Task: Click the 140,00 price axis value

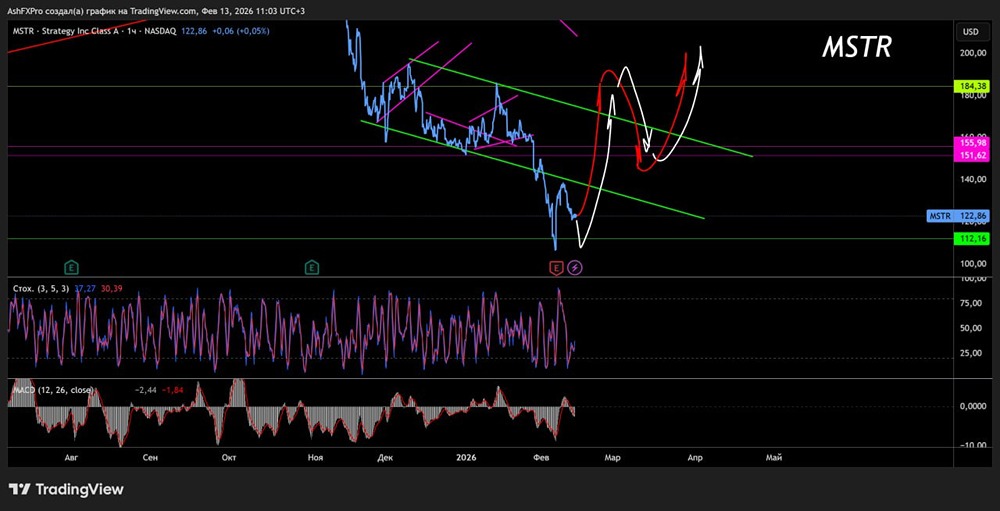Action: point(972,179)
